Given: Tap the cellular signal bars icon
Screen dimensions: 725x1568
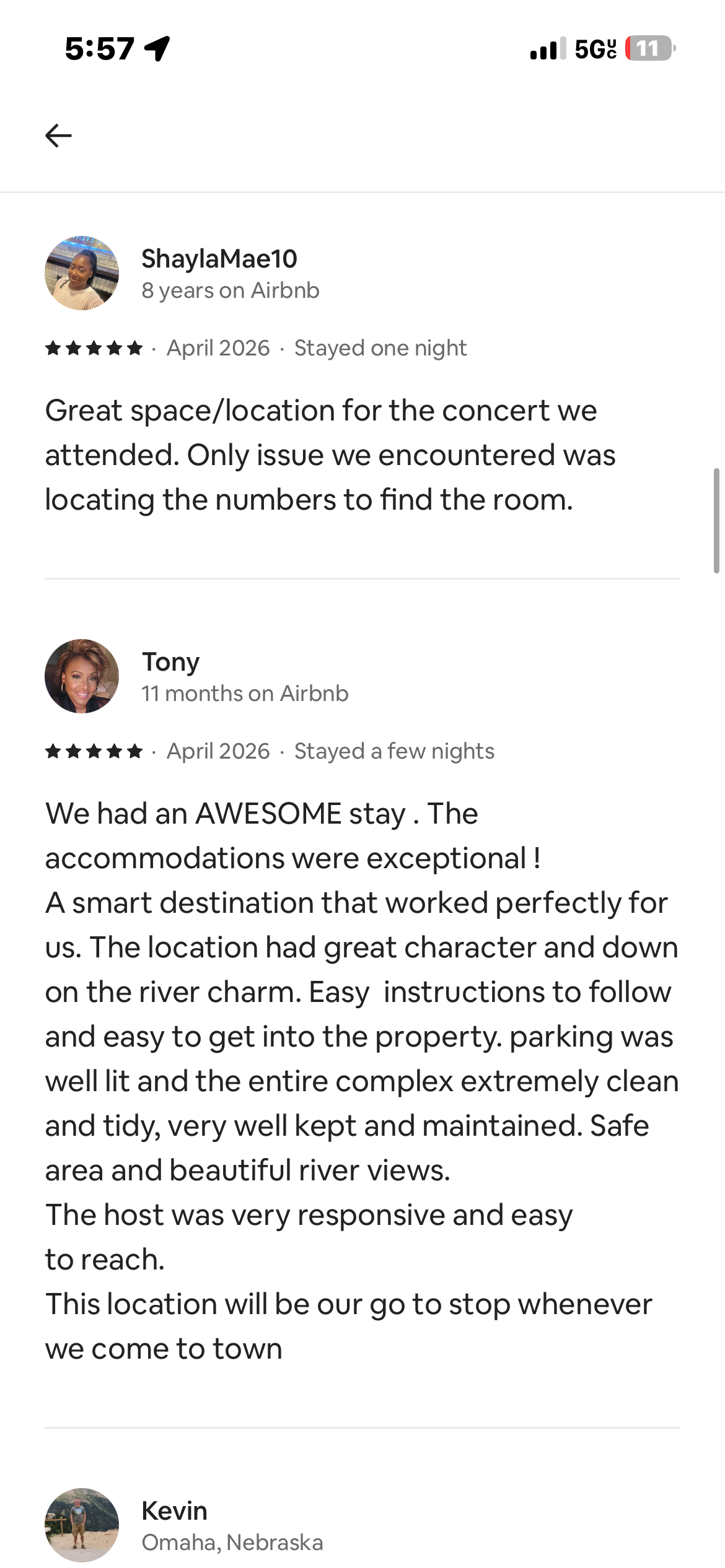Looking at the screenshot, I should coord(548,48).
